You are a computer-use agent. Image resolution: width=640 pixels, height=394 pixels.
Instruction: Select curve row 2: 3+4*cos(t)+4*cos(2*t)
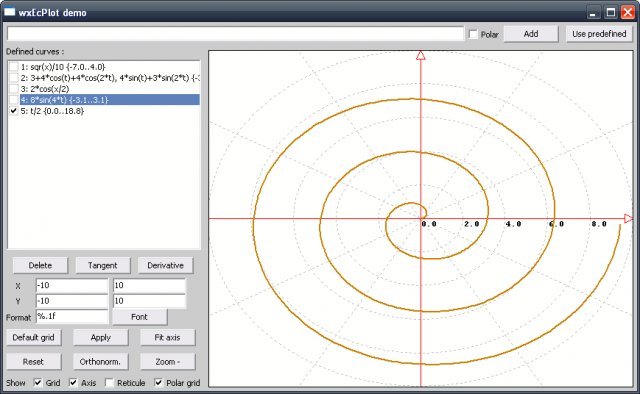pos(109,78)
